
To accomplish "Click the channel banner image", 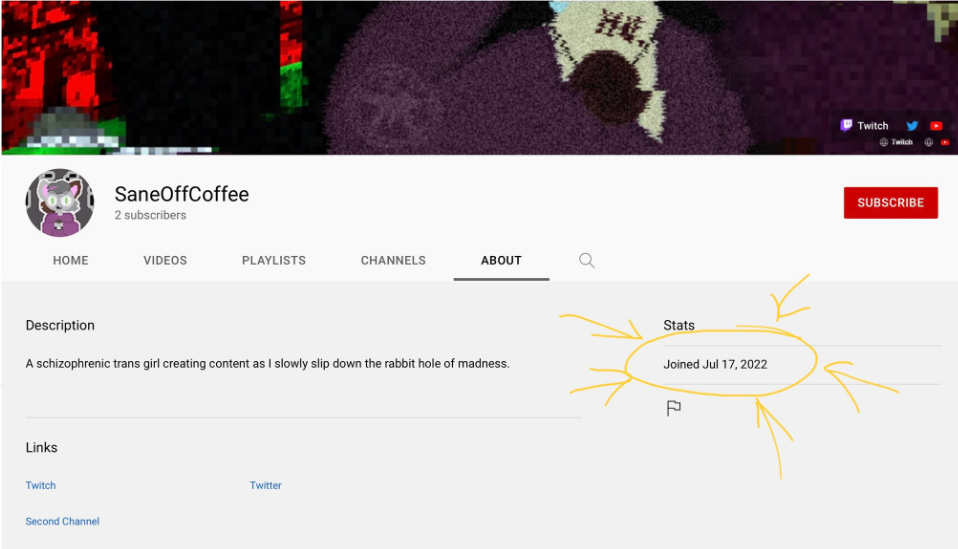I will click(479, 78).
